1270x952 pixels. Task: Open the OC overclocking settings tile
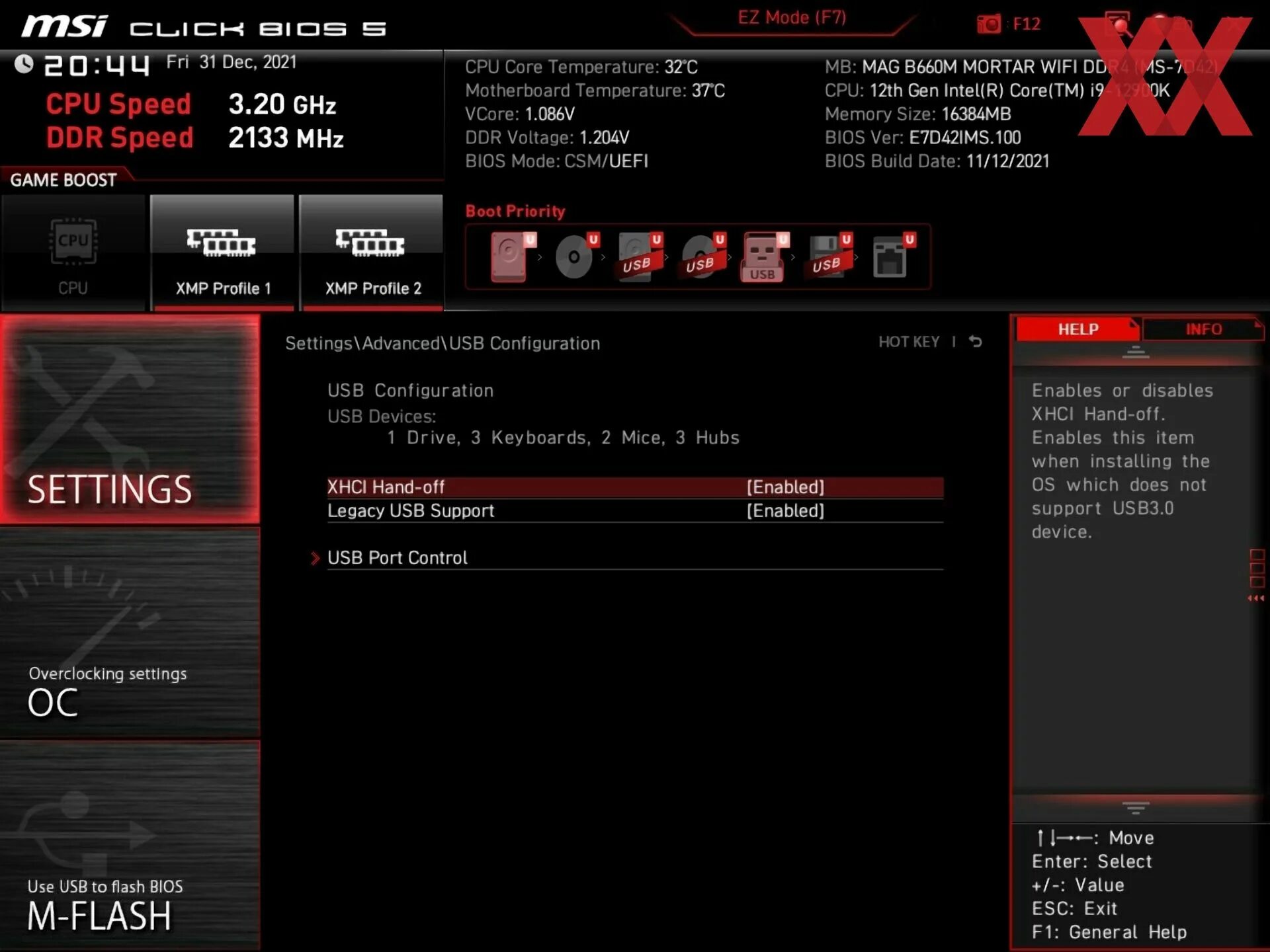tap(130, 633)
